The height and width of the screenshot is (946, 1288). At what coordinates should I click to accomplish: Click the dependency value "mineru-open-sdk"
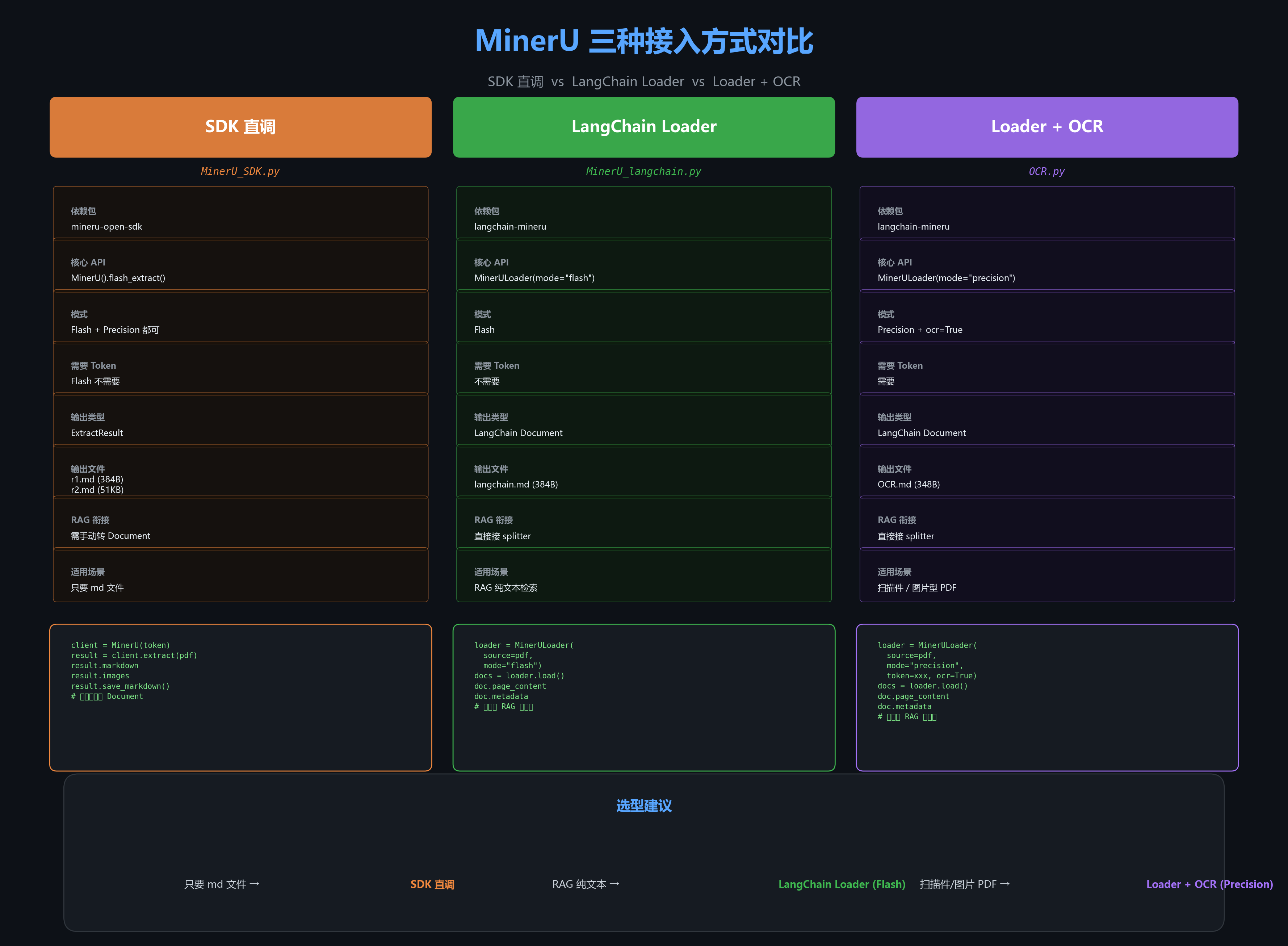pyautogui.click(x=106, y=227)
